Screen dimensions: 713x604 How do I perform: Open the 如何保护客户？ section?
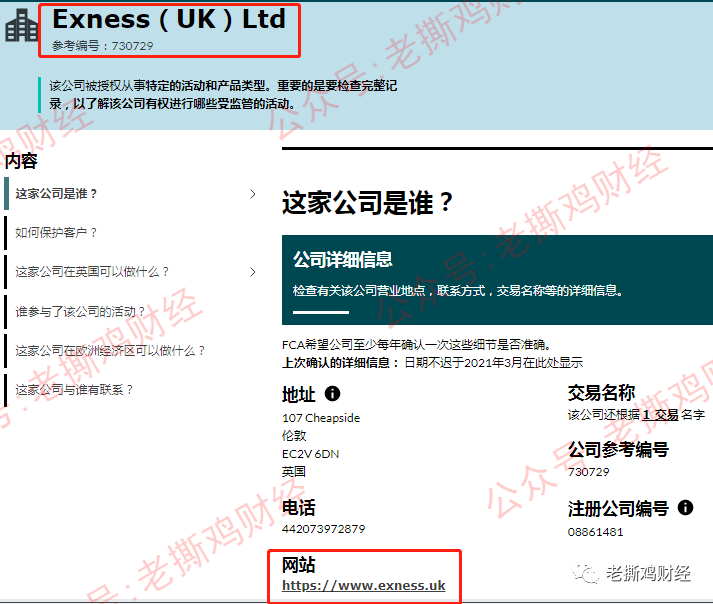[x=56, y=233]
